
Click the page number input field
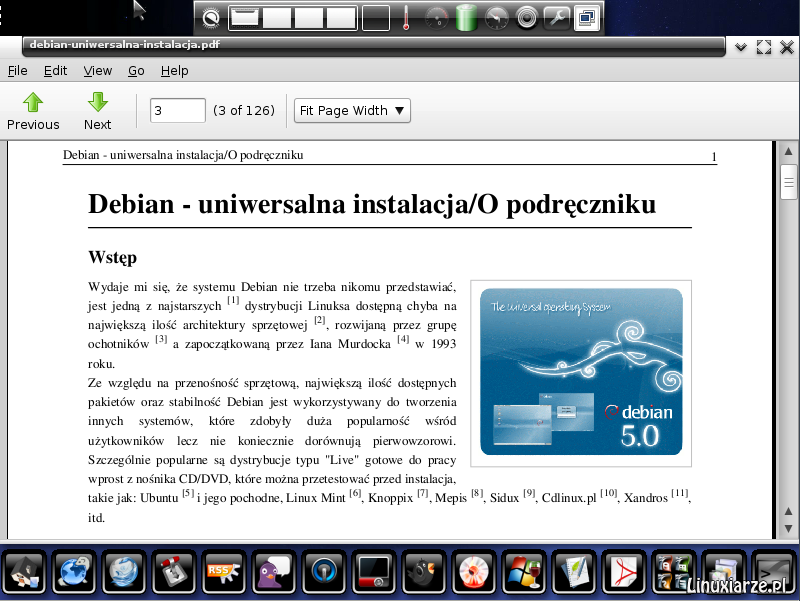(x=177, y=110)
